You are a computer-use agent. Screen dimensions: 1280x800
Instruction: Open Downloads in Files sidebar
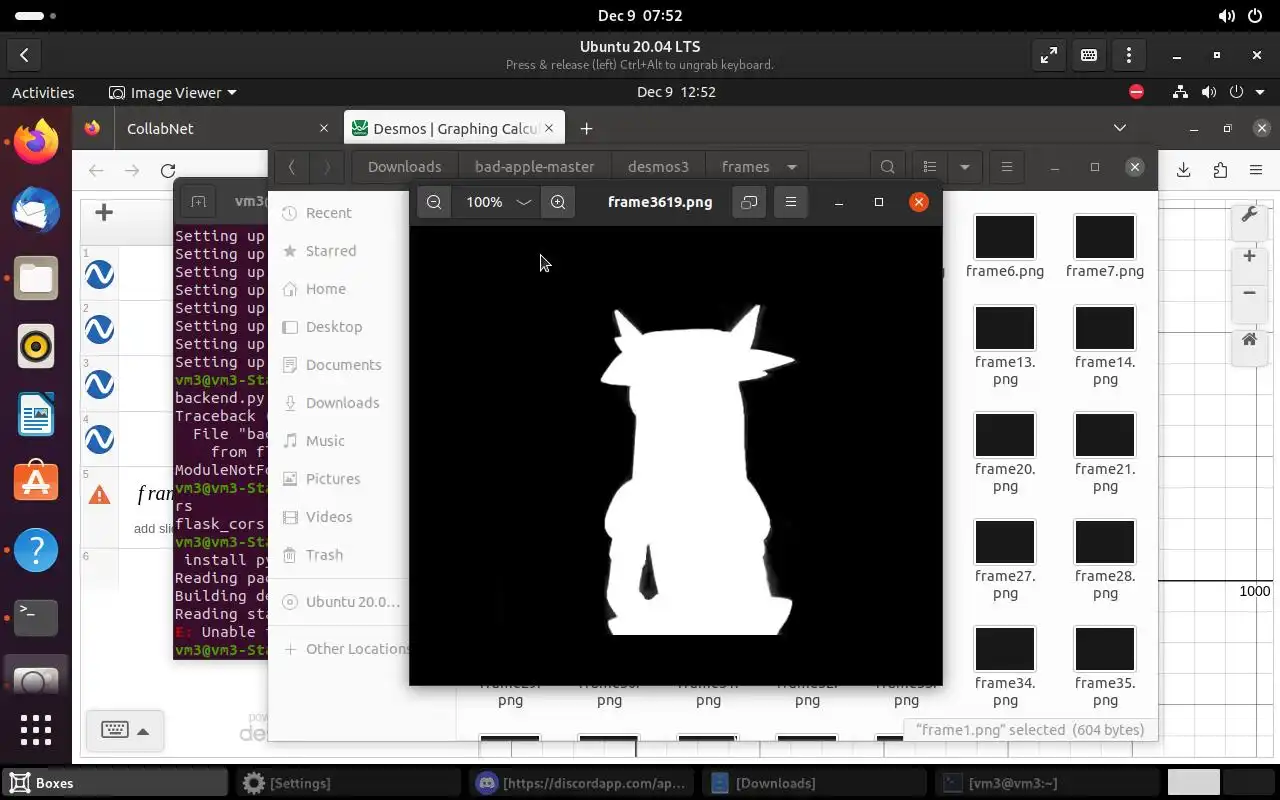pos(340,403)
